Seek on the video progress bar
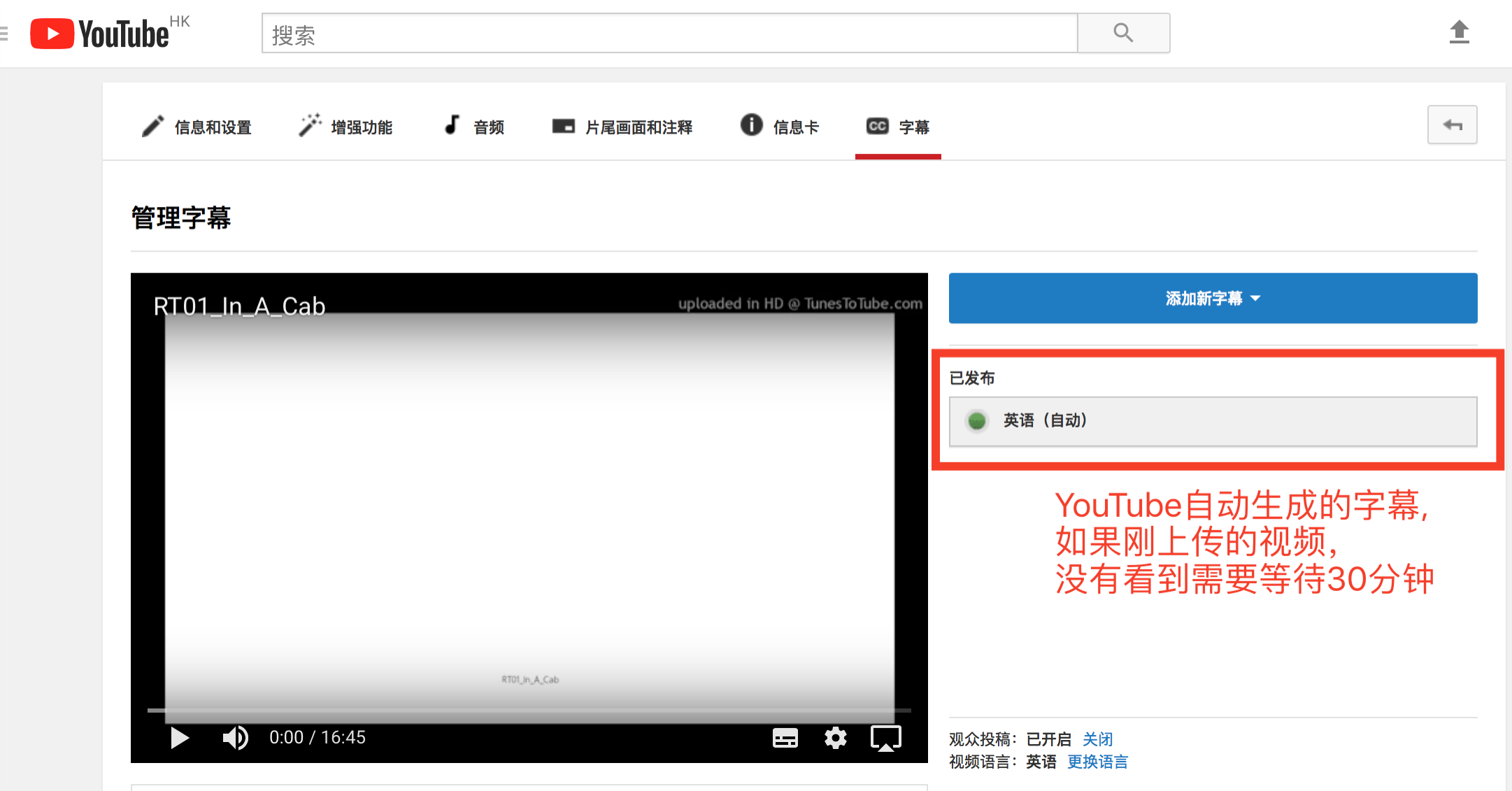1512x791 pixels. (529, 710)
